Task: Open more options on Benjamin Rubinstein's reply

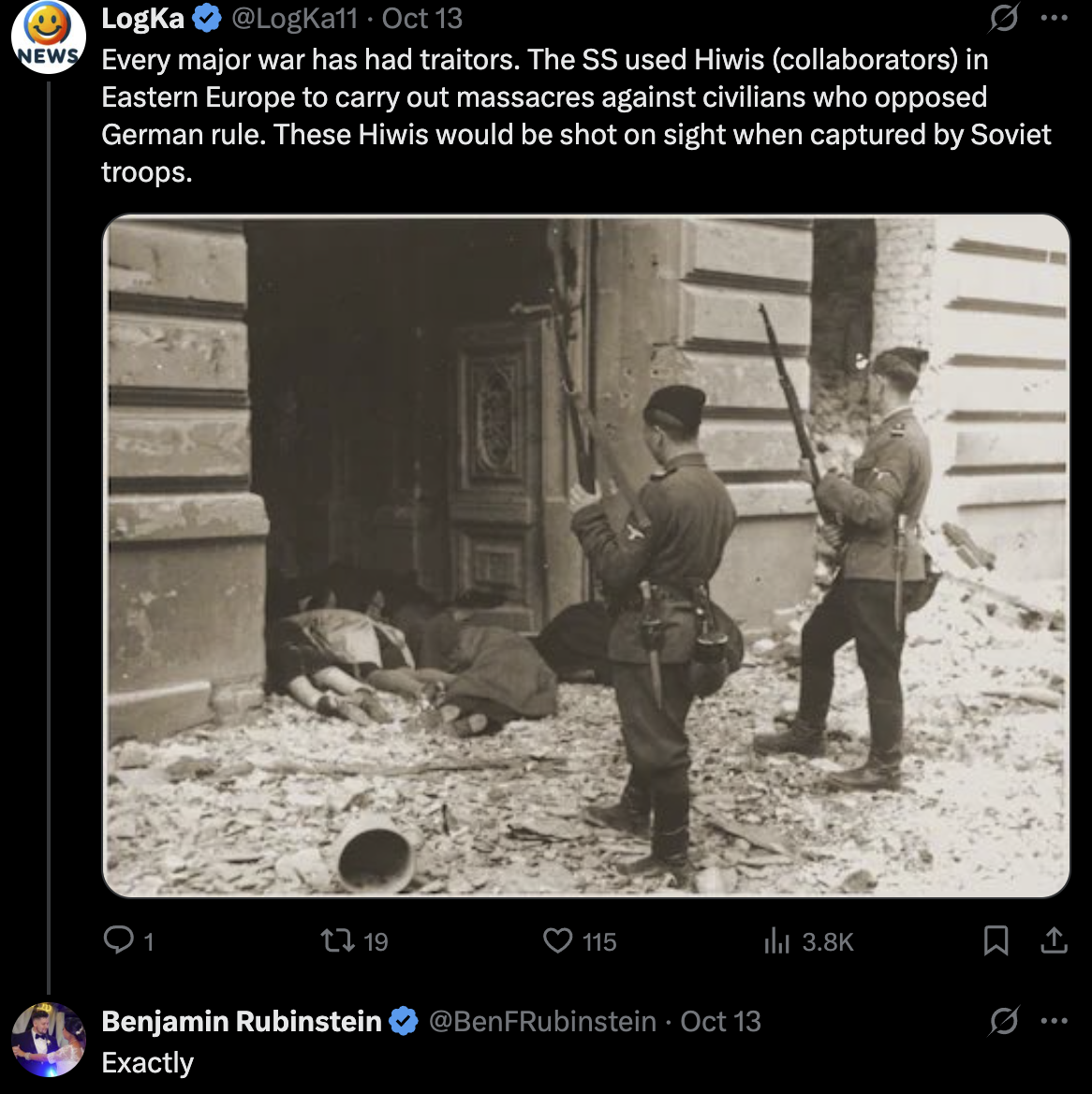Action: click(1055, 1021)
